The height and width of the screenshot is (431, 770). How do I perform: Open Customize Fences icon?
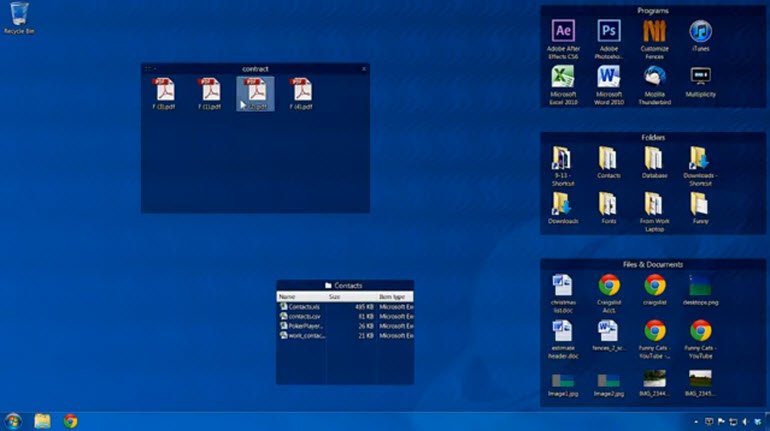[x=655, y=32]
